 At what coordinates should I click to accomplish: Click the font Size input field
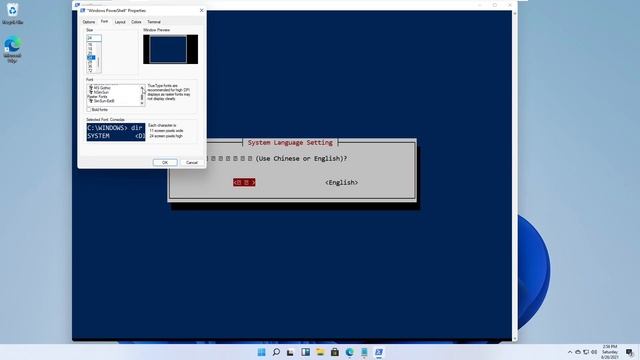click(x=93, y=38)
